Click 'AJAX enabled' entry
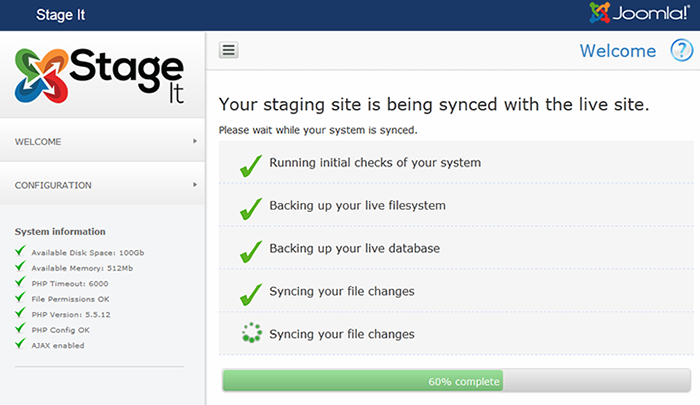 58,346
